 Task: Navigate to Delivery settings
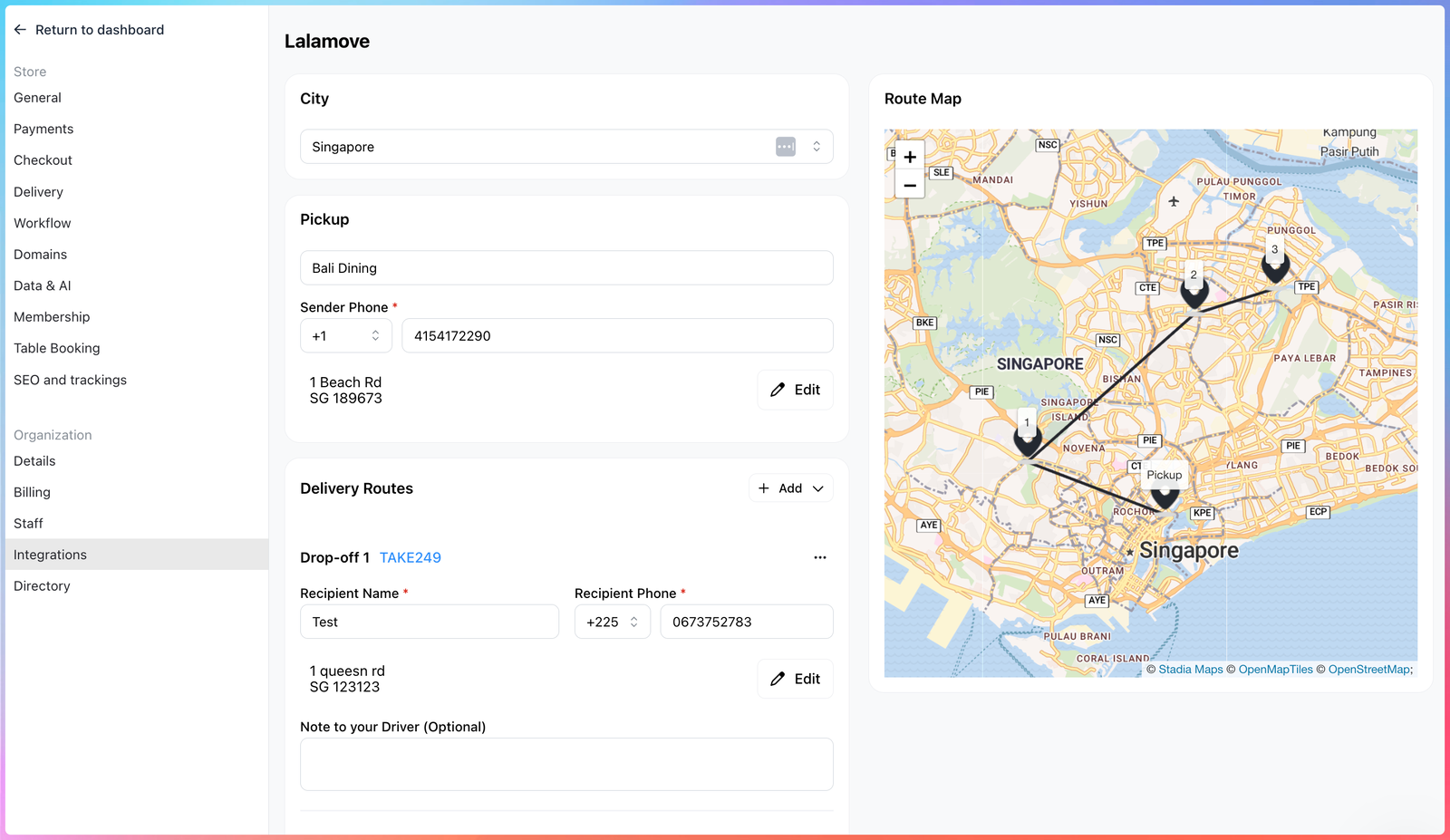point(38,192)
